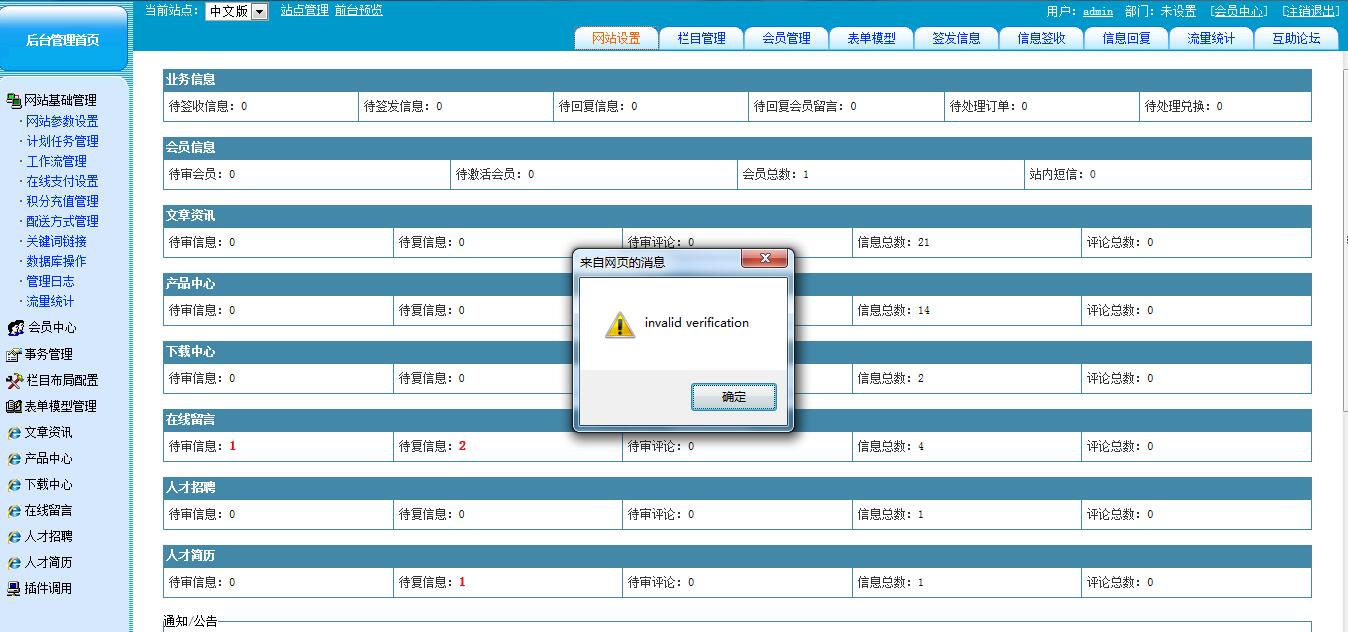
Task: Open 网站参数设置 in the sidebar
Action: point(62,121)
